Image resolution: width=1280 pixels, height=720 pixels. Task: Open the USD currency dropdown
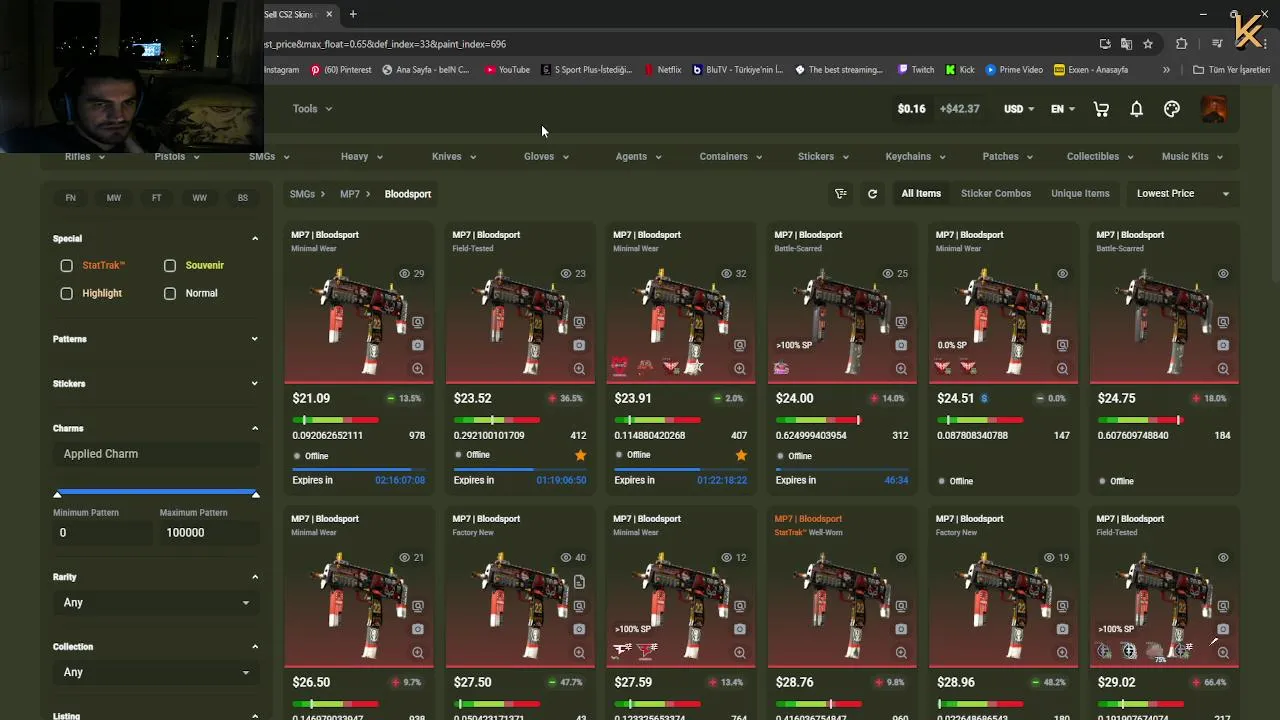coord(1019,109)
